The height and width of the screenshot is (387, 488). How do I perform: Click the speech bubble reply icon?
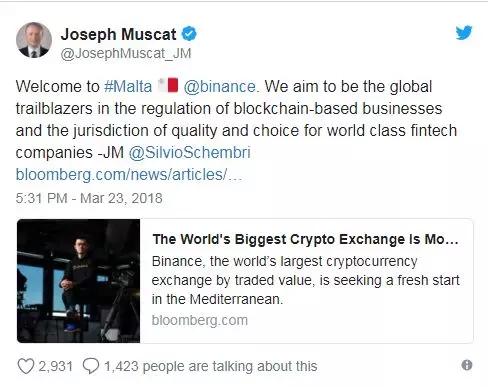click(91, 366)
